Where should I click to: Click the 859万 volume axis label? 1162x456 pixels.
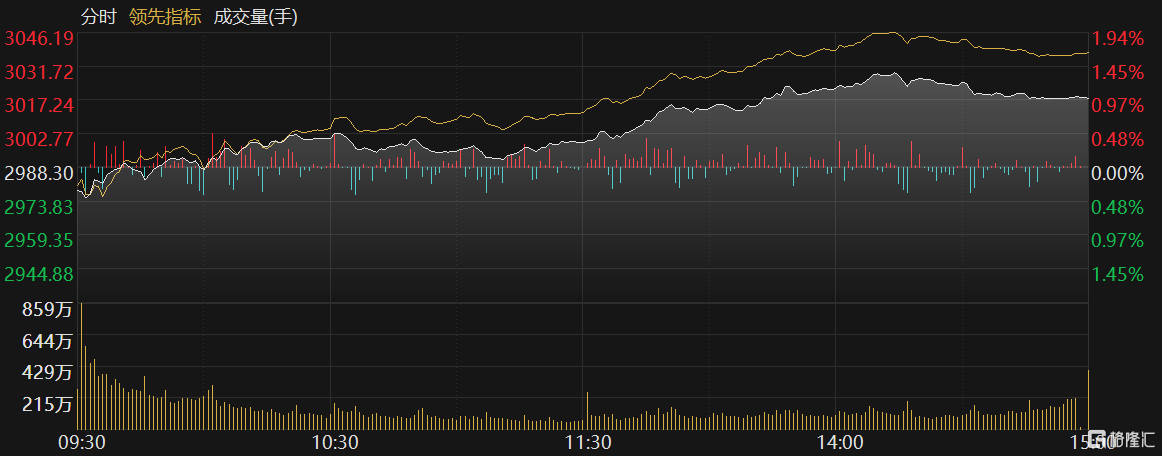click(x=48, y=310)
